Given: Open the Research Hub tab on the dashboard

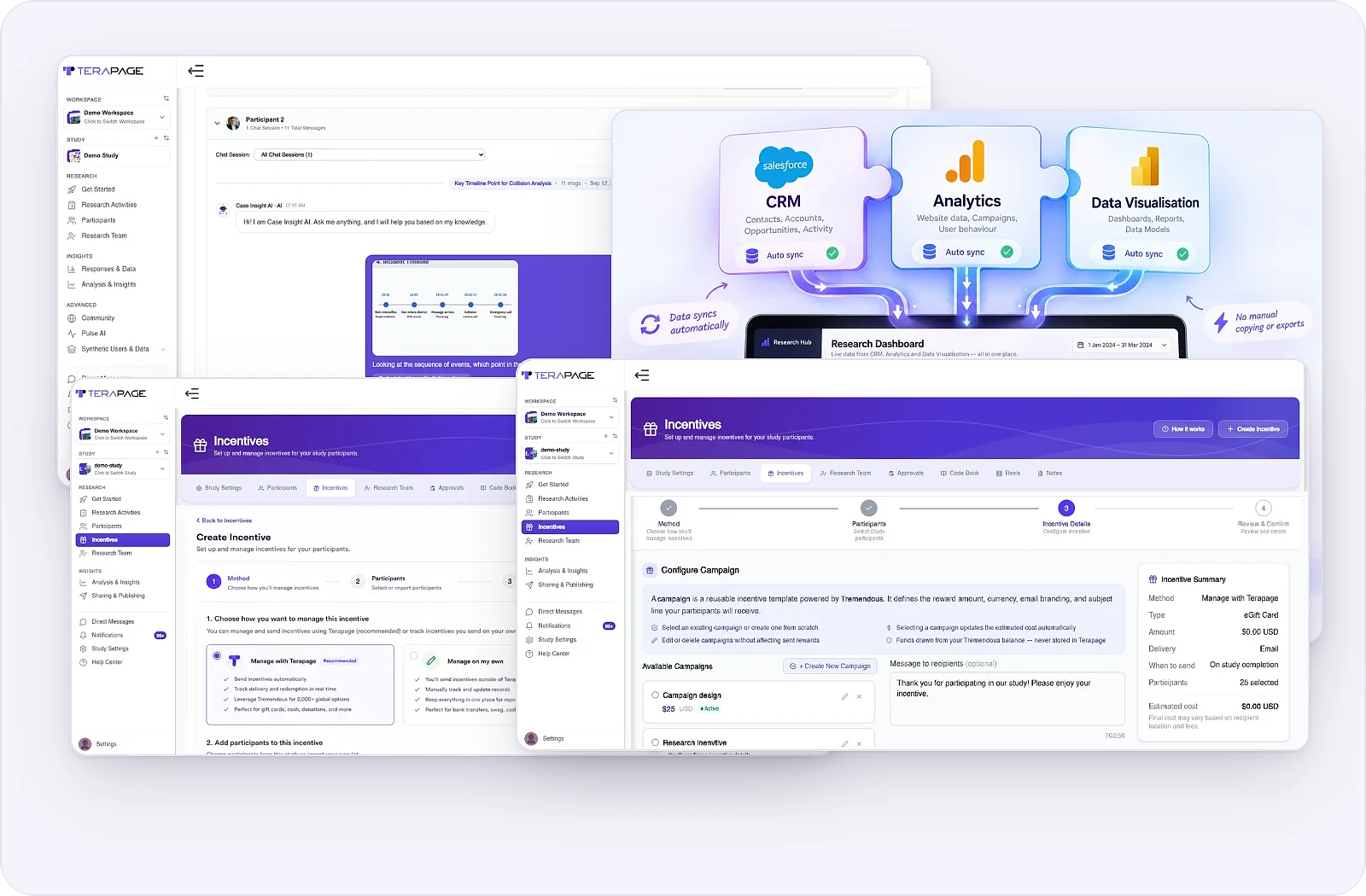Looking at the screenshot, I should [x=786, y=343].
